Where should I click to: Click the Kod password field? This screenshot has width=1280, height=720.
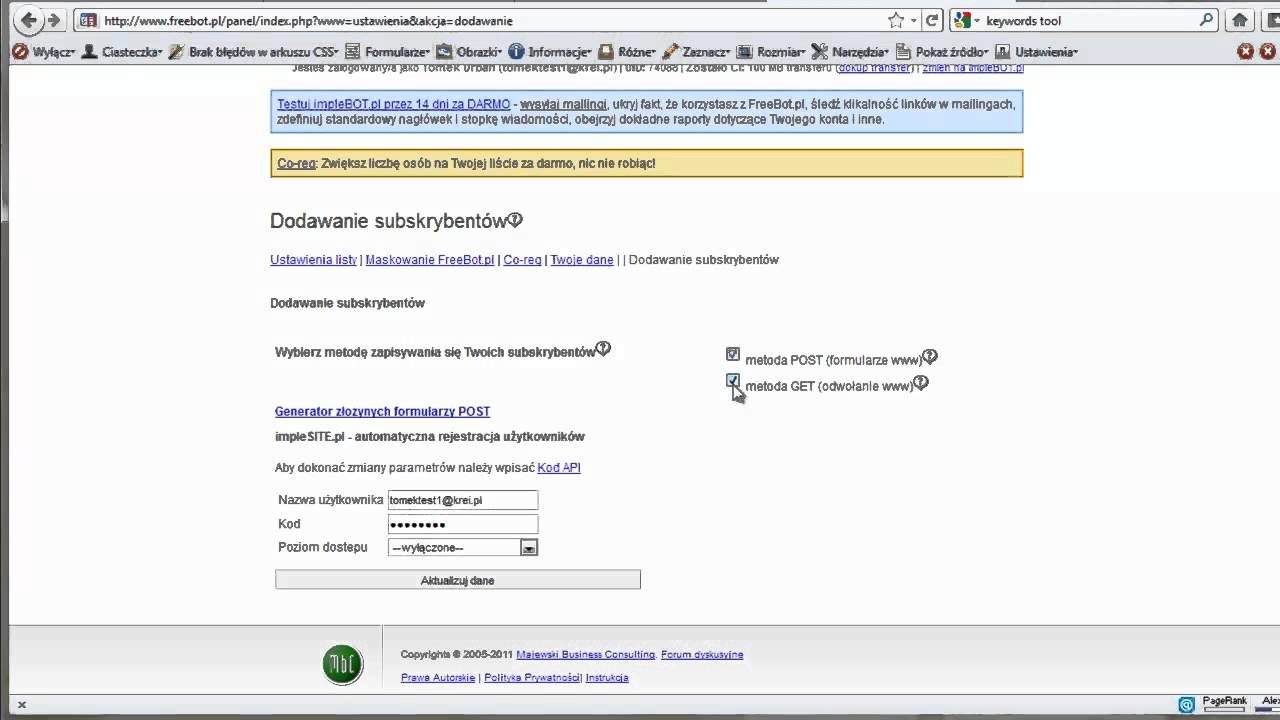tap(463, 524)
